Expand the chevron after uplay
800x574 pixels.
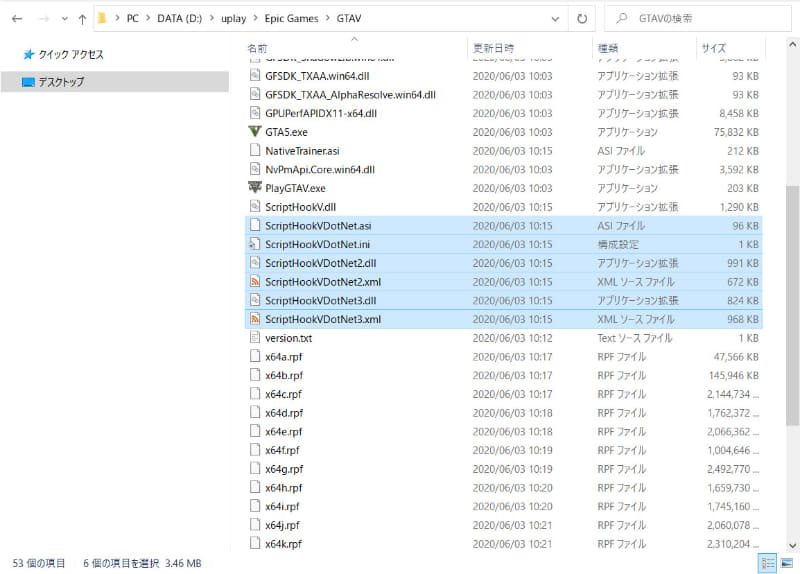(x=256, y=18)
